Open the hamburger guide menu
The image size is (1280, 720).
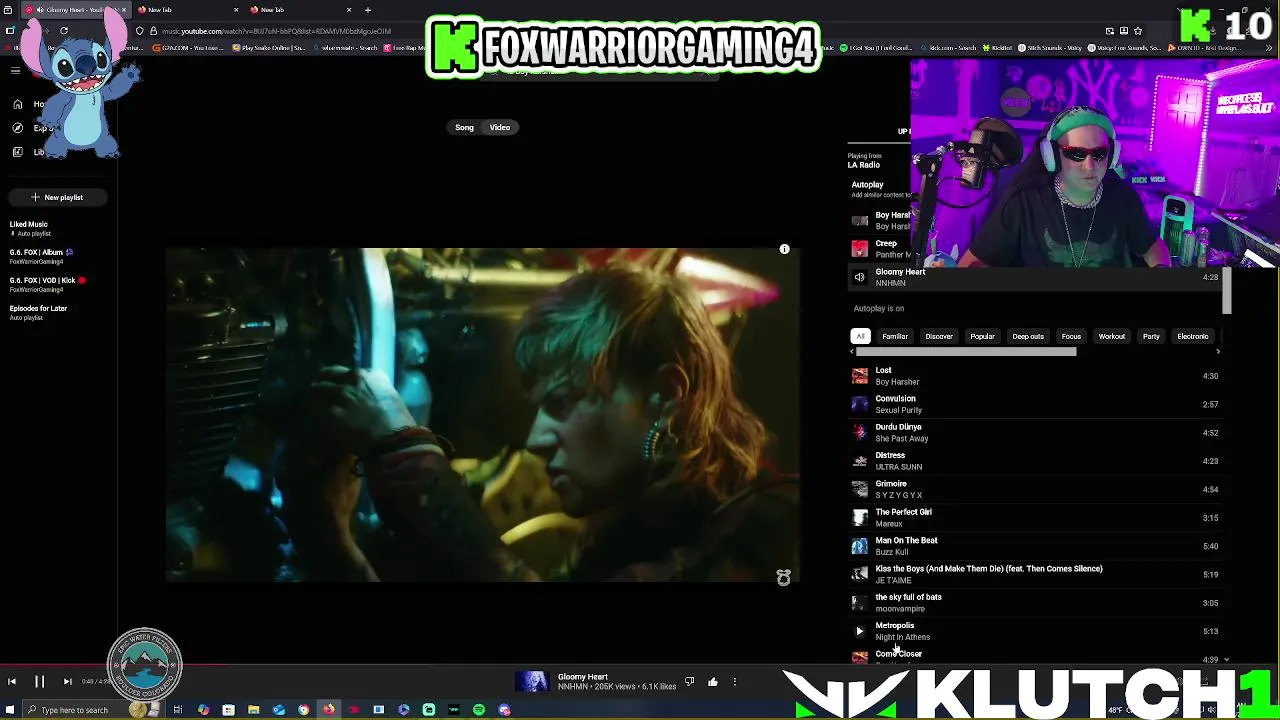coord(15,70)
